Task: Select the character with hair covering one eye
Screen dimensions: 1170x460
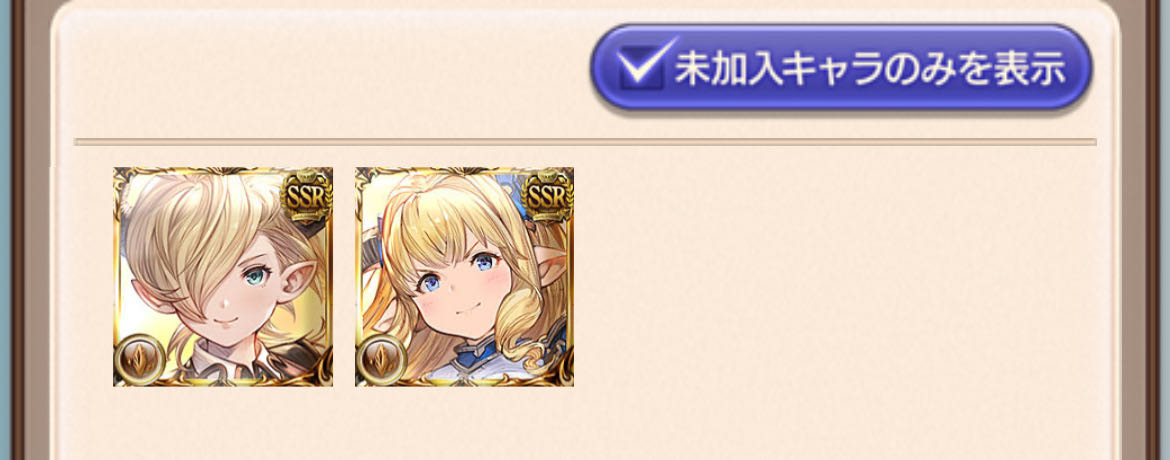Action: click(x=223, y=276)
